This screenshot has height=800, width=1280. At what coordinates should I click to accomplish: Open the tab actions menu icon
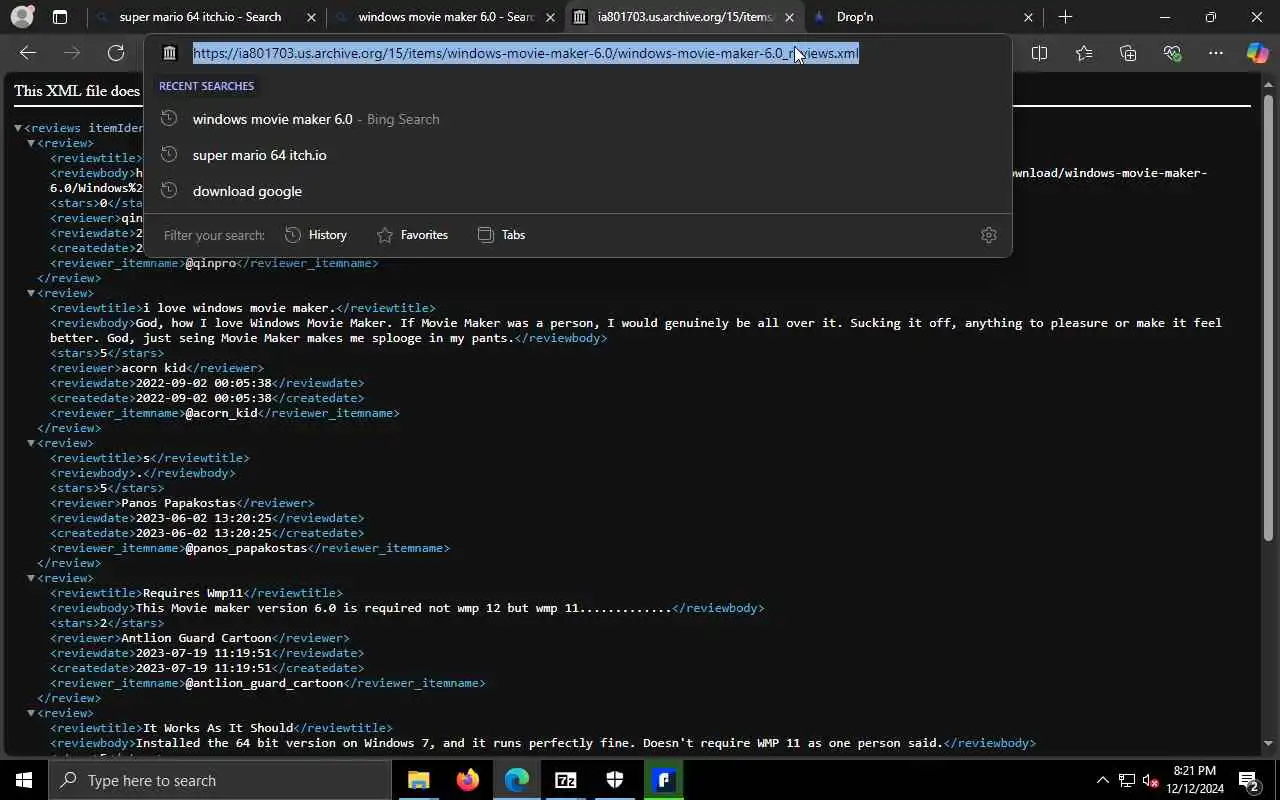pos(60,17)
